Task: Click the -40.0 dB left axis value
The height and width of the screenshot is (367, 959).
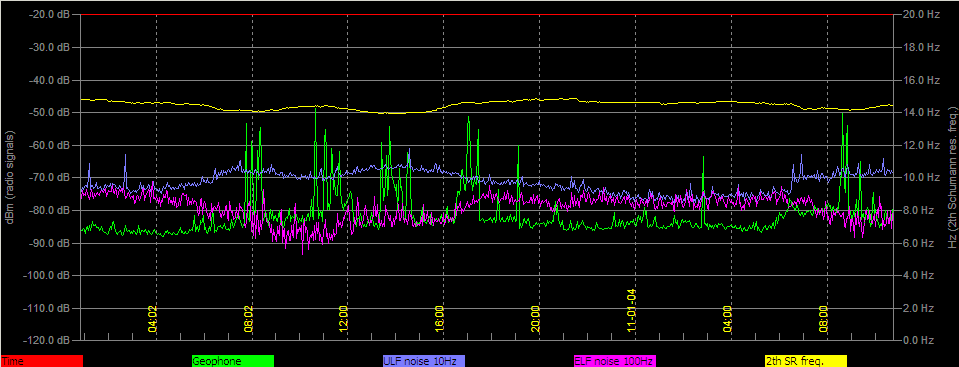Action: pyautogui.click(x=49, y=80)
